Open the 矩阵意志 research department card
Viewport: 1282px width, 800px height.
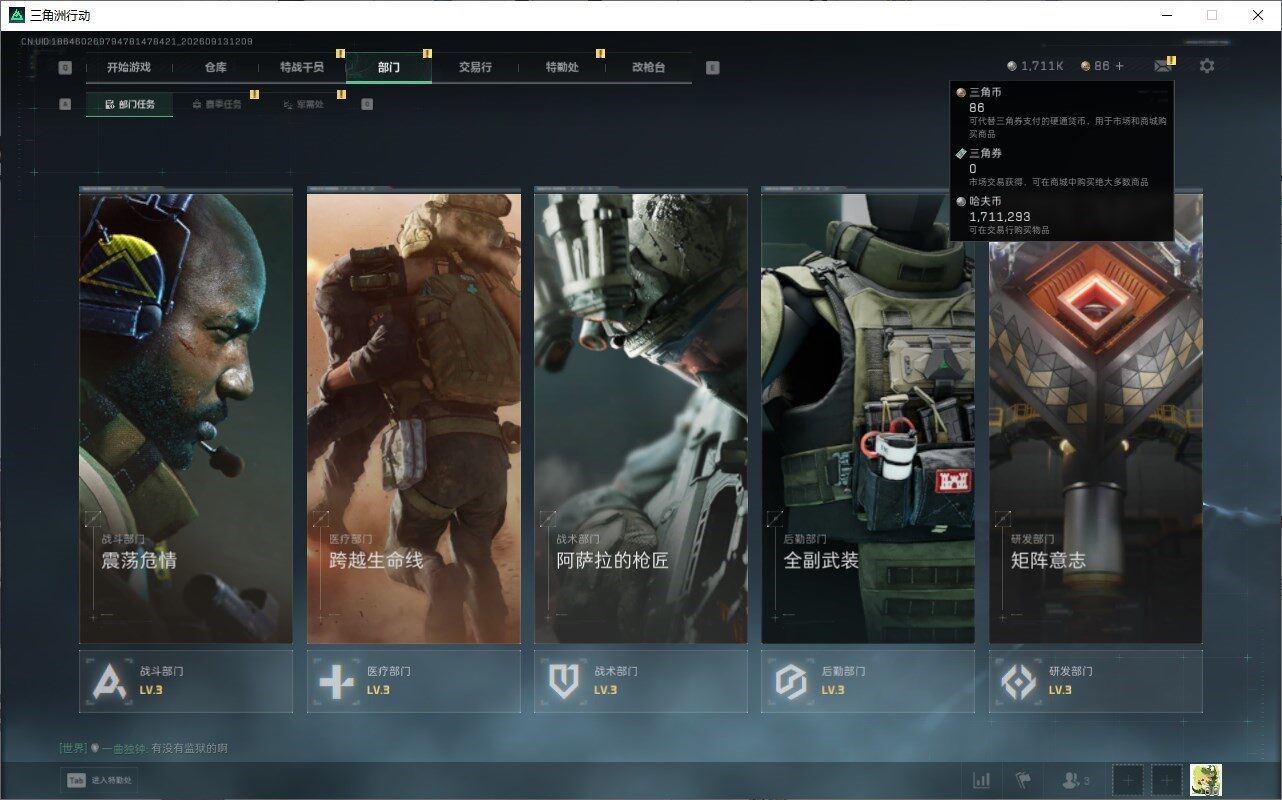click(x=1096, y=418)
